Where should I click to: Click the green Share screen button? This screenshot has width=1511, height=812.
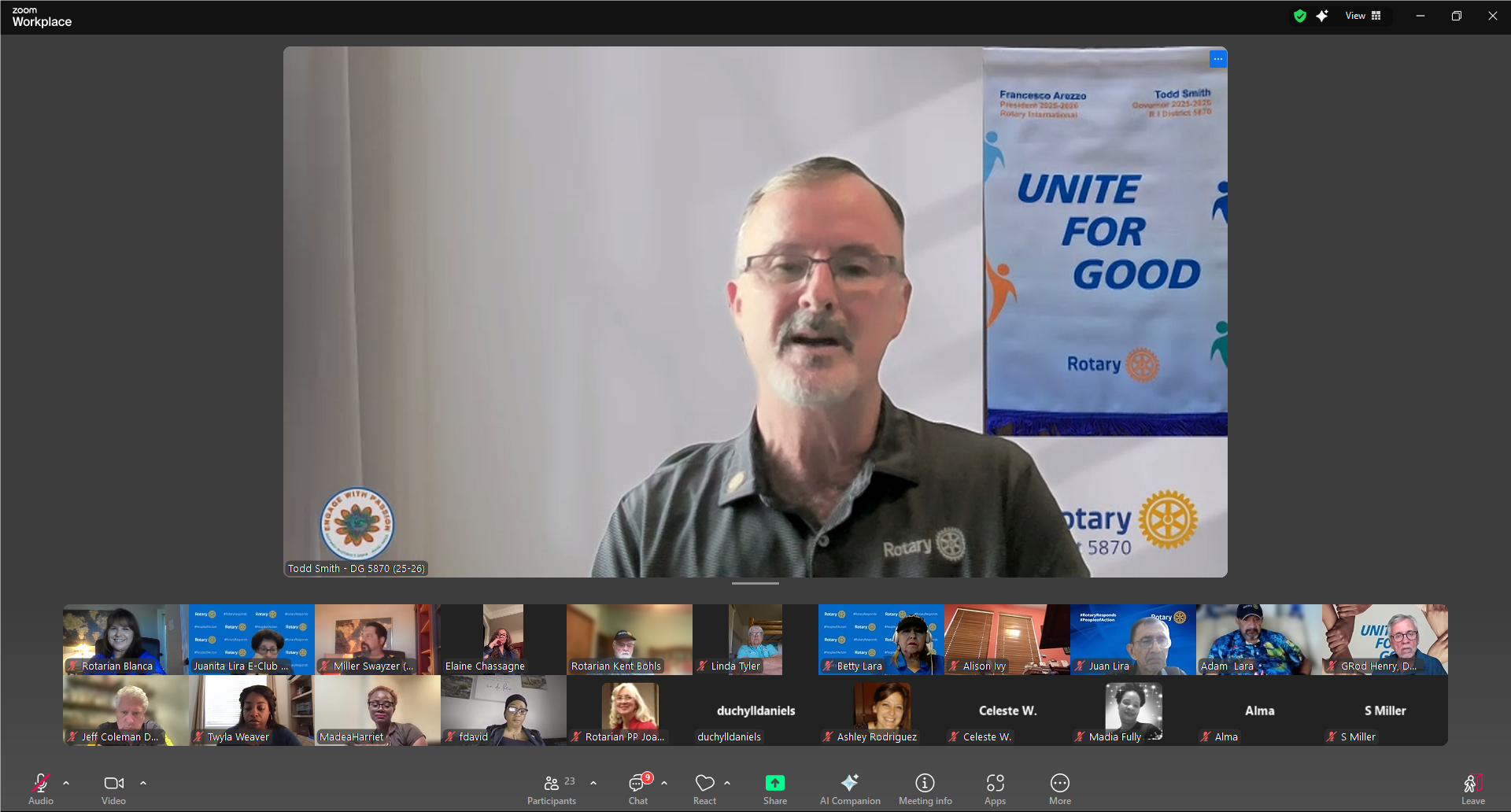coord(775,789)
